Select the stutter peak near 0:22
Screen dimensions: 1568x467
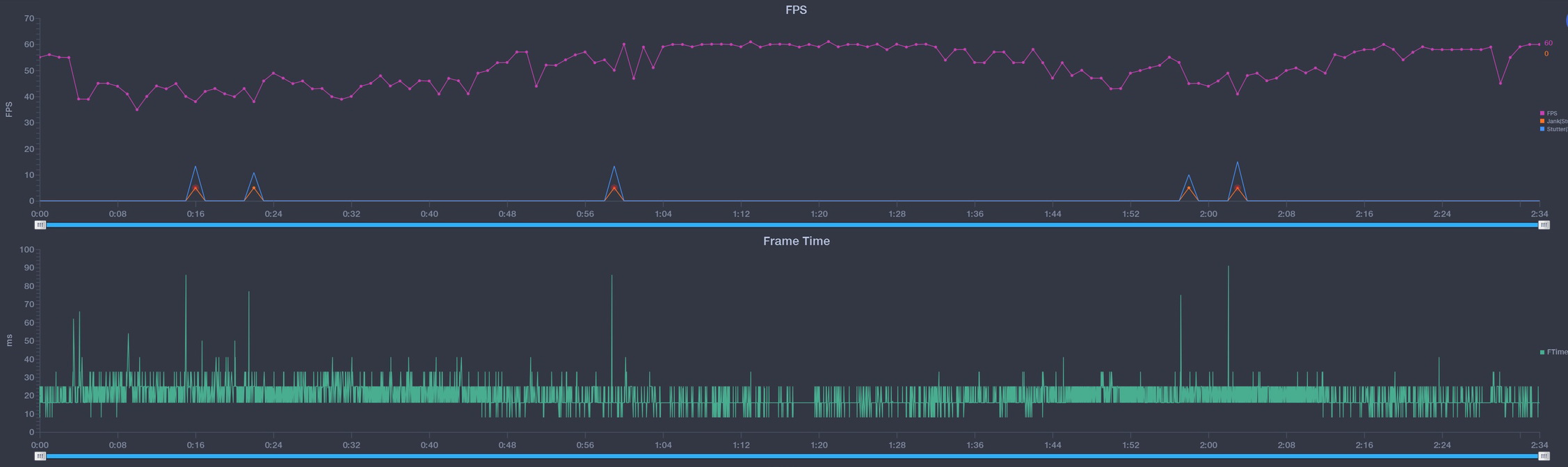(254, 173)
